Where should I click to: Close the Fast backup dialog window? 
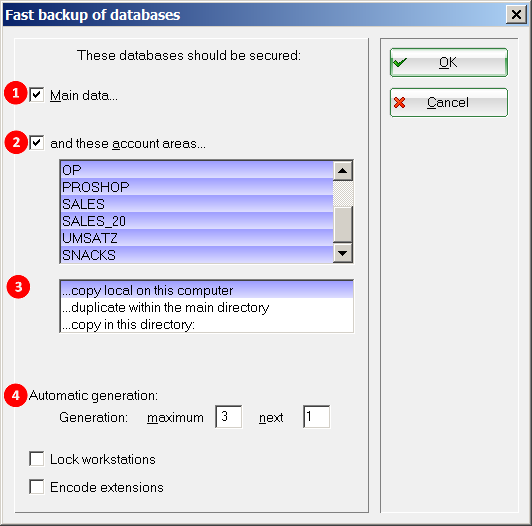[516, 15]
